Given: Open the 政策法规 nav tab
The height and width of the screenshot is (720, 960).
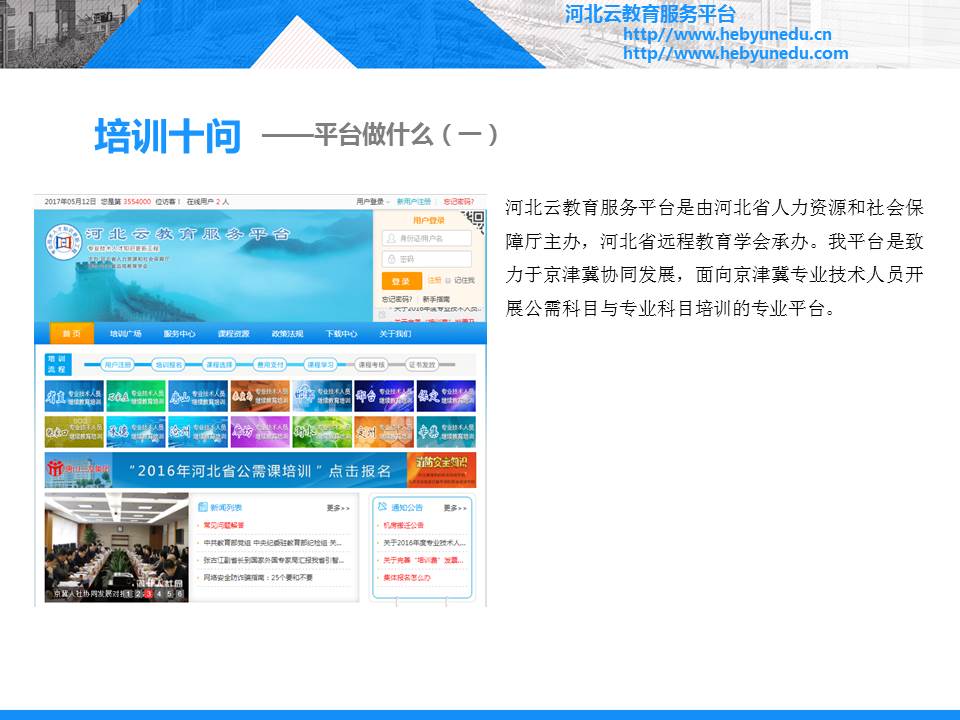Looking at the screenshot, I should [287, 334].
